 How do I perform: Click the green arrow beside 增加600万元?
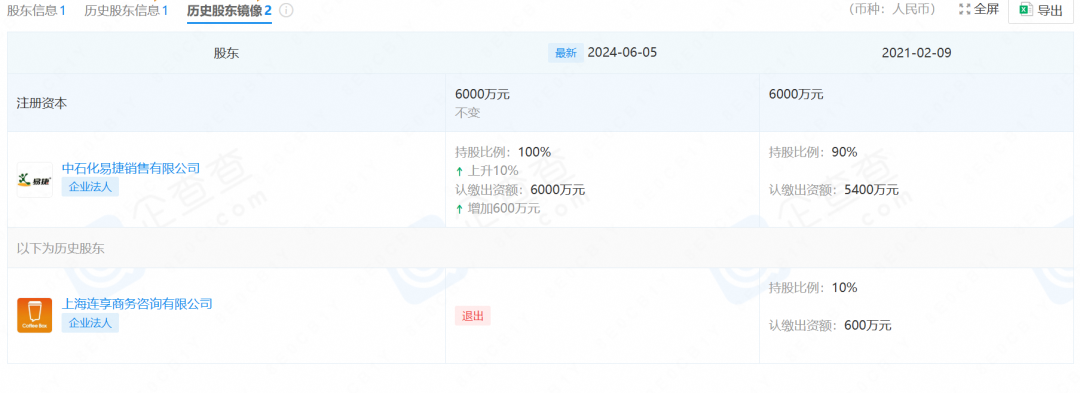point(459,209)
